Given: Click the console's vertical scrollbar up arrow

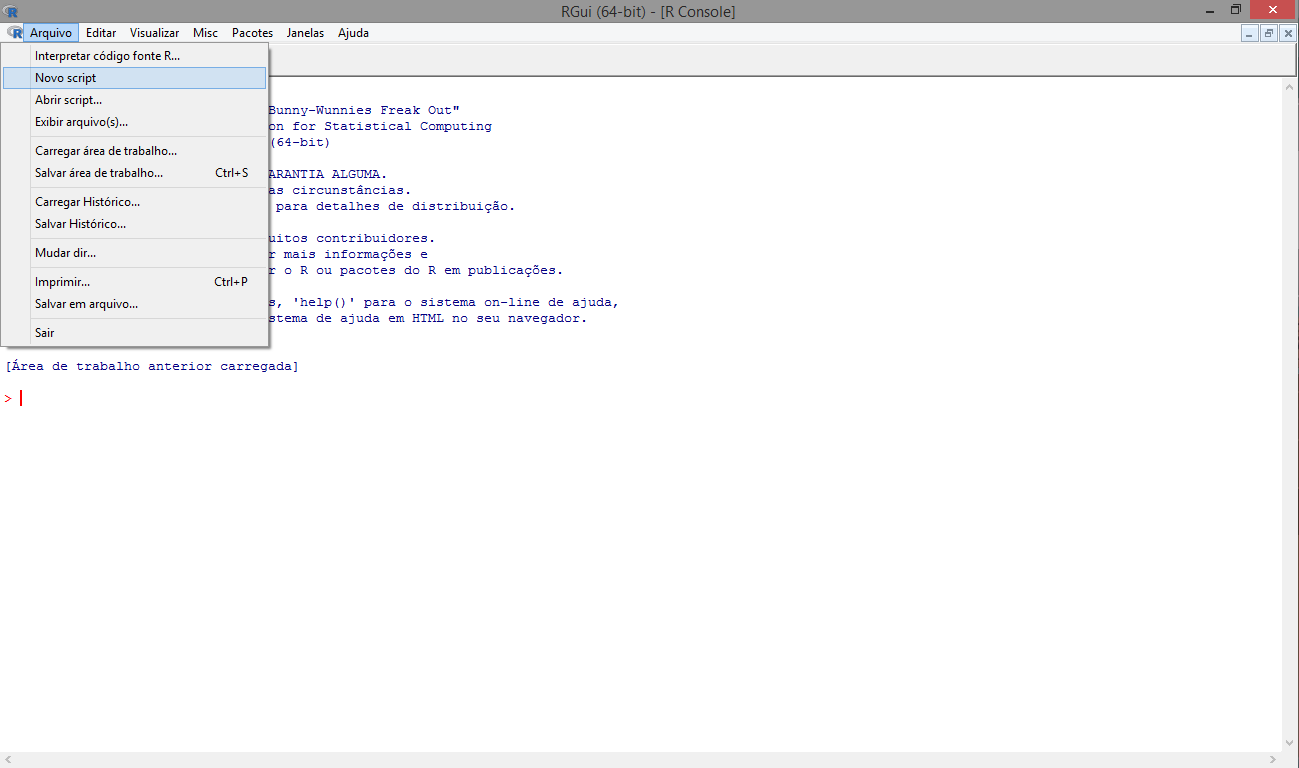Looking at the screenshot, I should coord(1290,87).
